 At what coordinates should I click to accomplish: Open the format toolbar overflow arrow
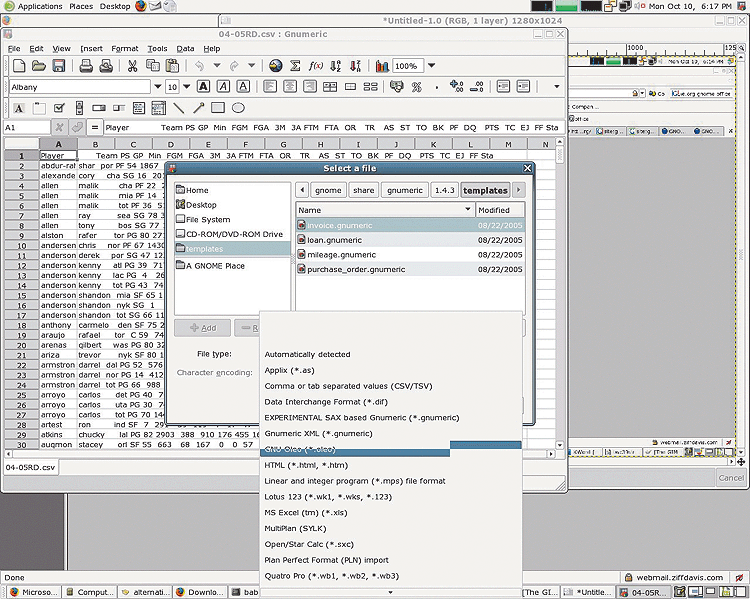[x=556, y=87]
